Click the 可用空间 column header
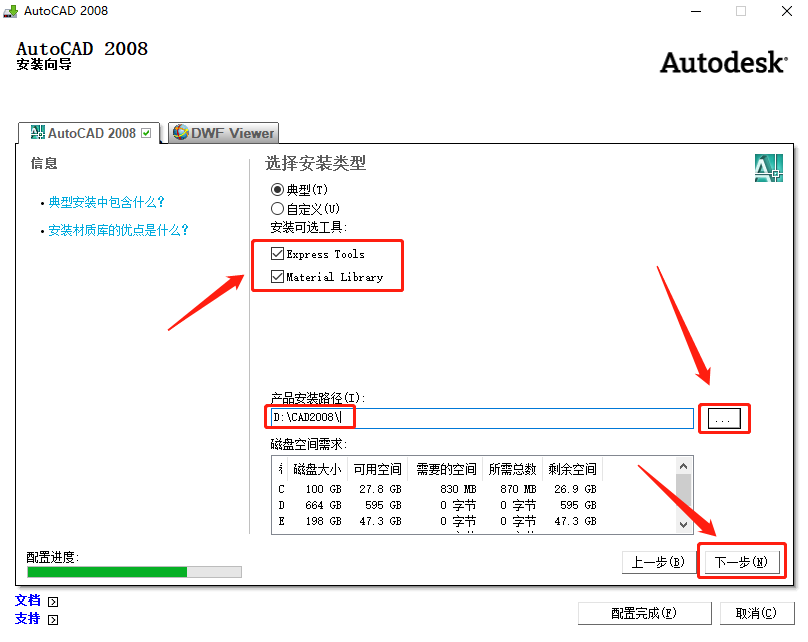This screenshot has width=808, height=642. point(377,469)
